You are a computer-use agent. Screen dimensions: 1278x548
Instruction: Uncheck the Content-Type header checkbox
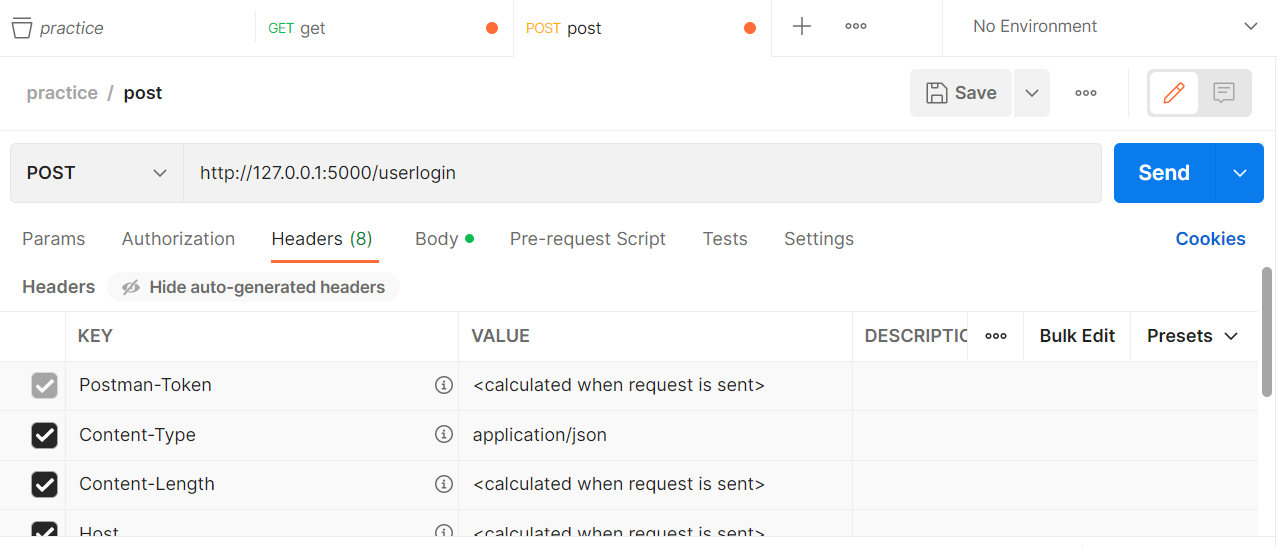coord(44,434)
